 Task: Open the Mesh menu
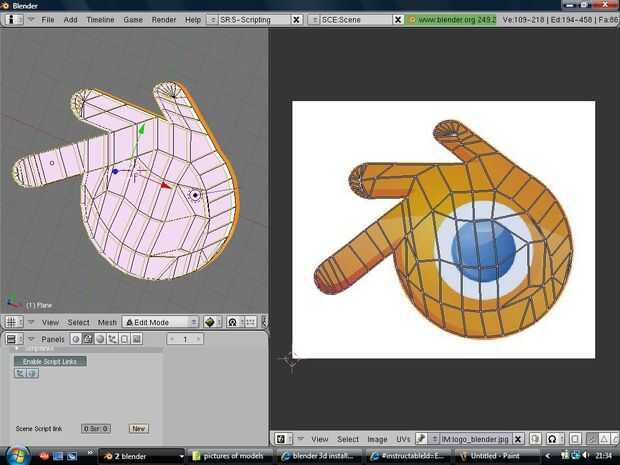[x=107, y=323]
